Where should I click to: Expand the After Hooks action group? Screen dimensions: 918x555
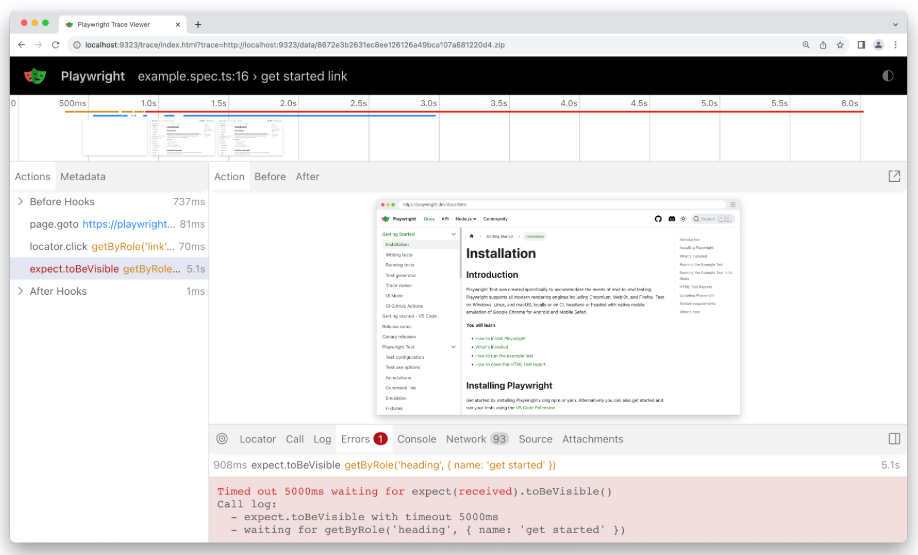(x=20, y=291)
